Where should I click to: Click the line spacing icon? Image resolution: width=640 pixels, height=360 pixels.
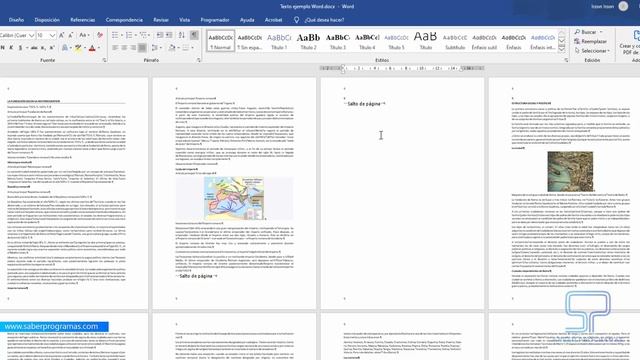(155, 48)
